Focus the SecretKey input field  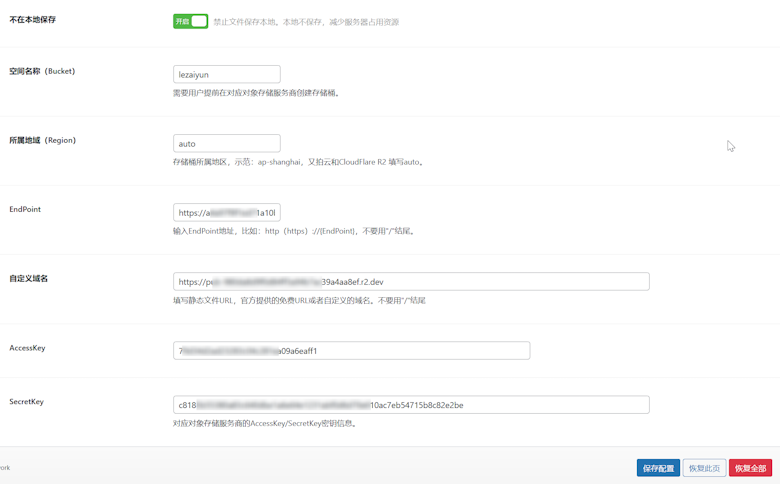pyautogui.click(x=410, y=405)
